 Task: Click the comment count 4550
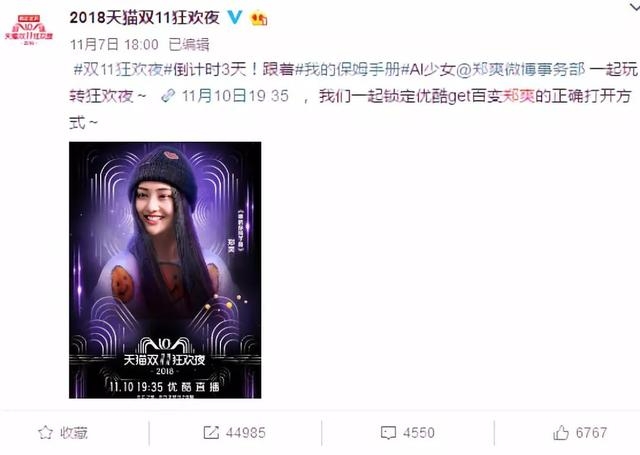pos(419,433)
